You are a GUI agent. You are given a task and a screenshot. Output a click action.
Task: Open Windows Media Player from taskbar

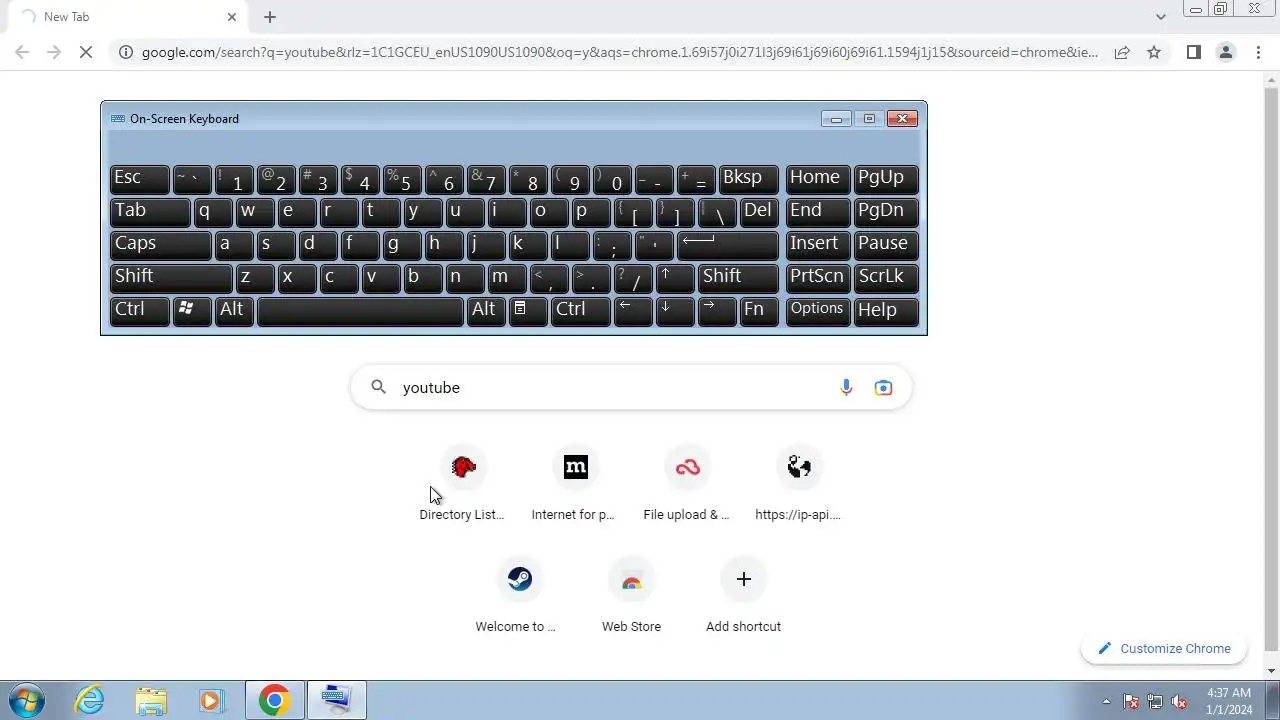[211, 700]
